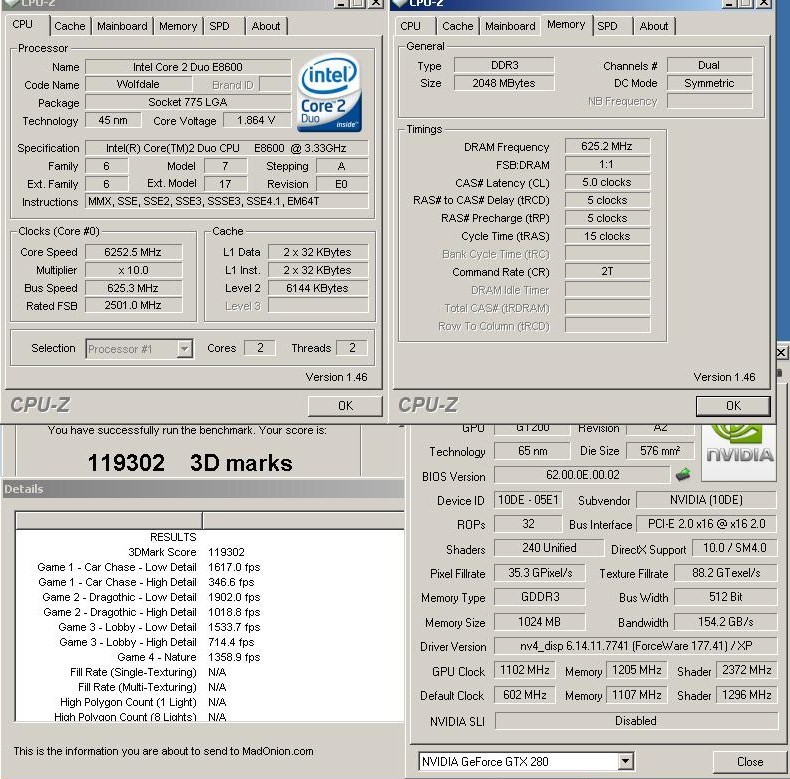Click the Bandwidth 154.2 GB/s field

pyautogui.click(x=726, y=622)
